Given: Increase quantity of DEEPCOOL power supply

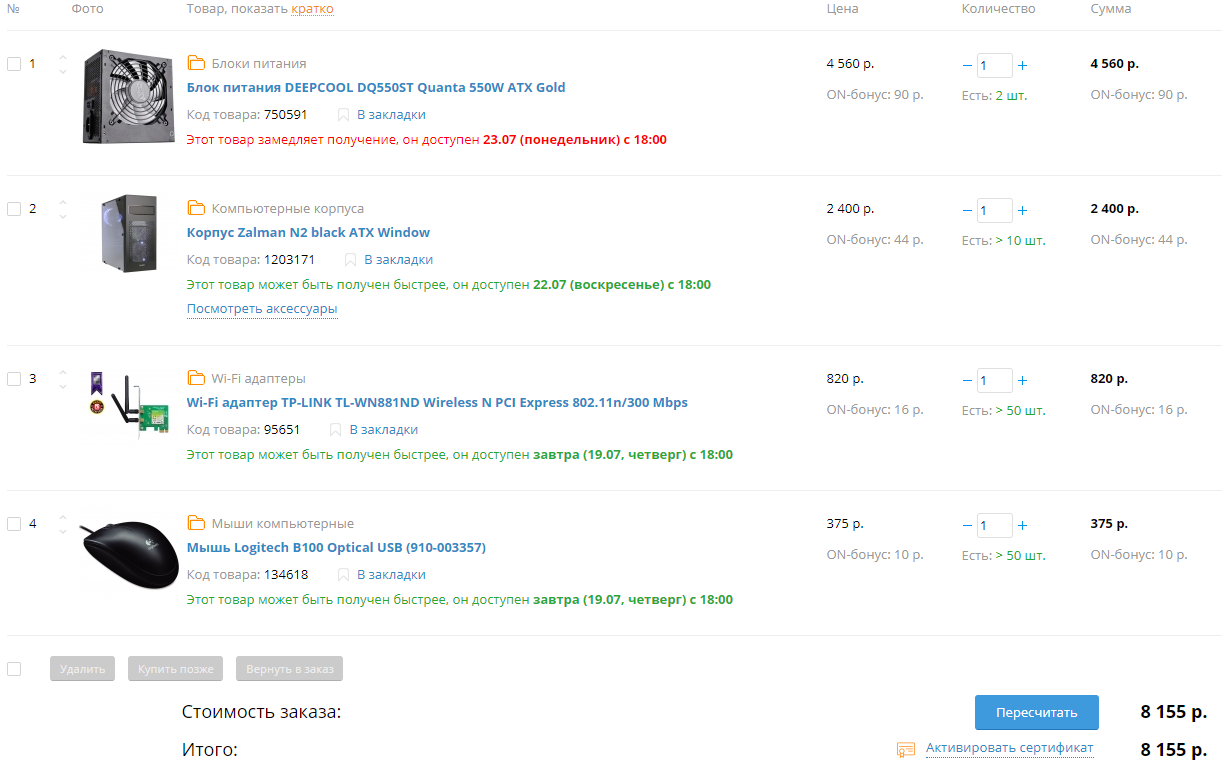Looking at the screenshot, I should click(1022, 65).
